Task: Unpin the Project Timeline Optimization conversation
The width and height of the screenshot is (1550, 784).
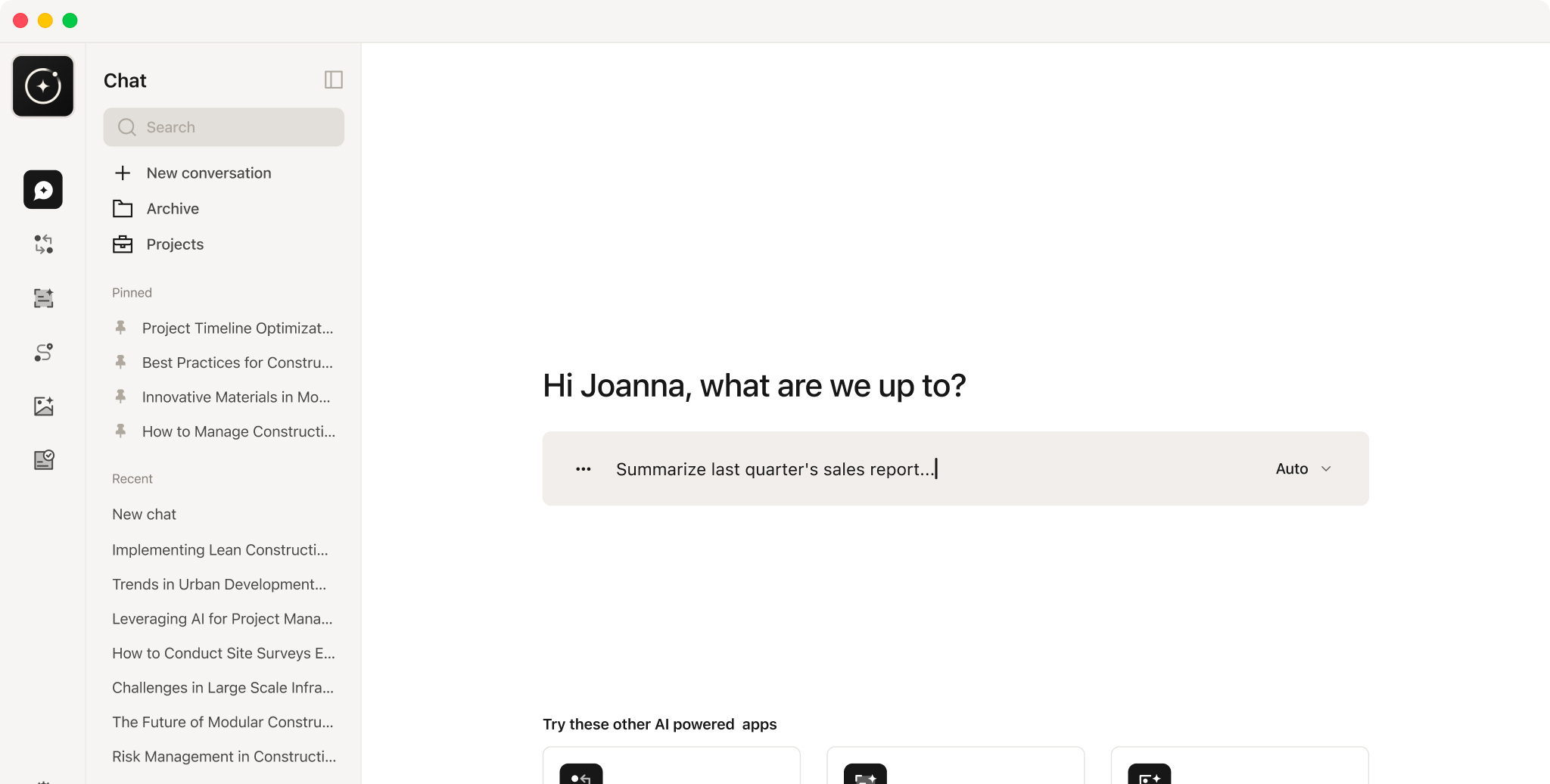Action: 120,328
